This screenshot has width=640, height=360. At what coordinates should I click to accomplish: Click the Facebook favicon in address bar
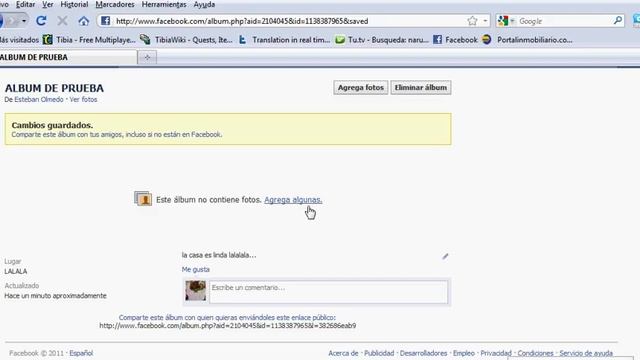pos(105,21)
